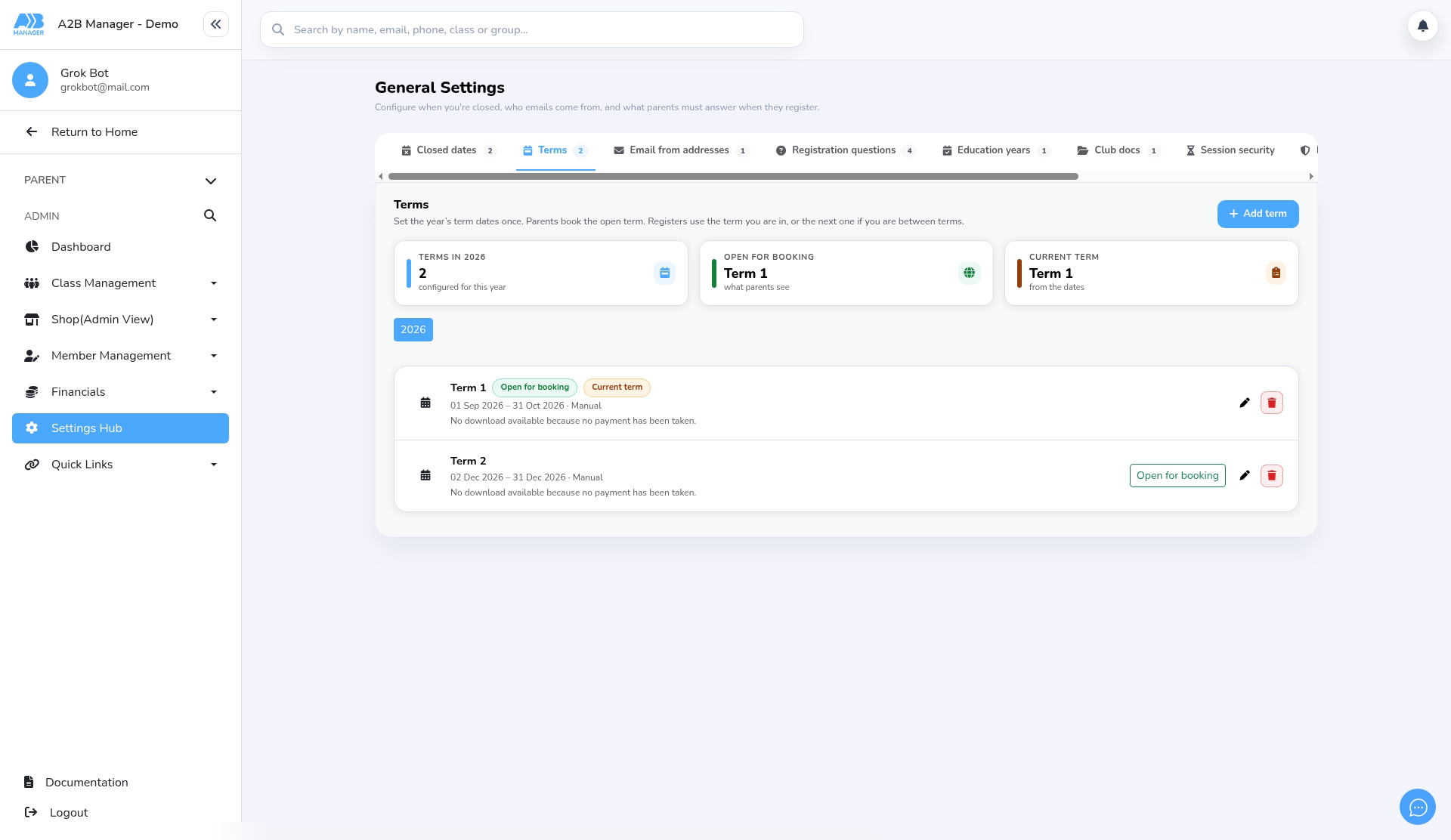Click Add term button
The image size is (1451, 840).
coord(1258,214)
